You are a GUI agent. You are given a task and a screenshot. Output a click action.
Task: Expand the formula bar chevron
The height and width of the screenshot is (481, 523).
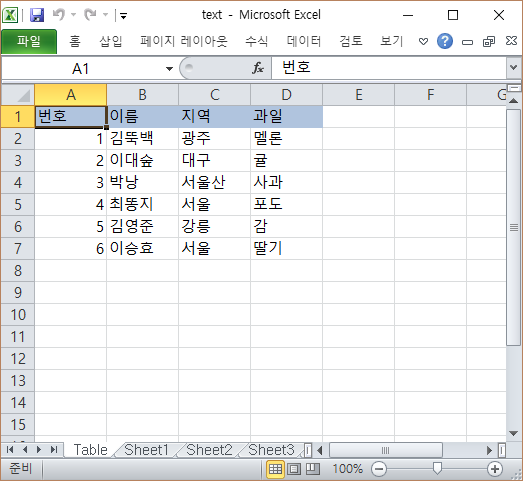pyautogui.click(x=514, y=67)
